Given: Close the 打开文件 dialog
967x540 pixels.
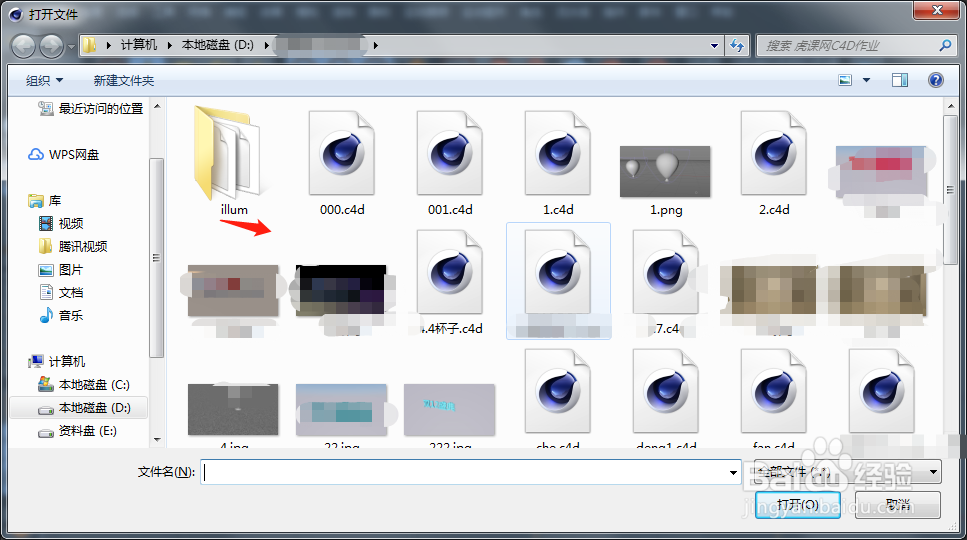Looking at the screenshot, I should coord(937,10).
